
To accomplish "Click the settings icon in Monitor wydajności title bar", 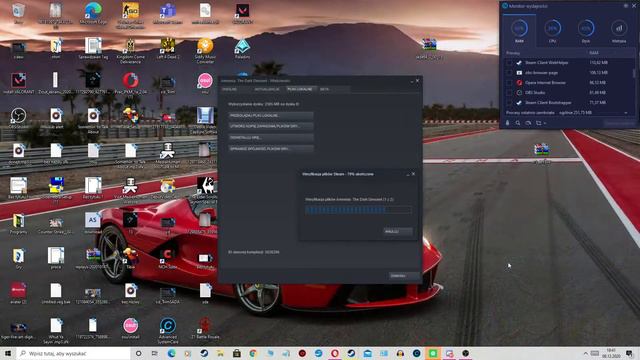I will (626, 6).
